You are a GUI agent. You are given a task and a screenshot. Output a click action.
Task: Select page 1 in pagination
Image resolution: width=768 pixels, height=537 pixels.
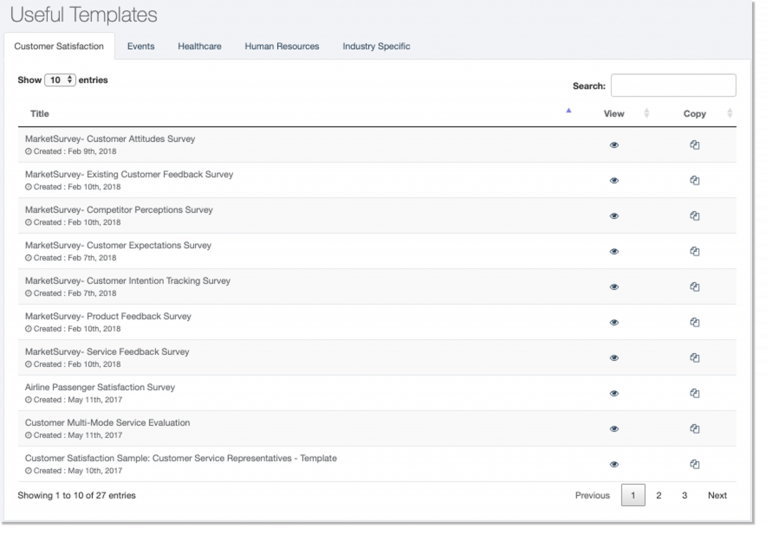point(633,495)
